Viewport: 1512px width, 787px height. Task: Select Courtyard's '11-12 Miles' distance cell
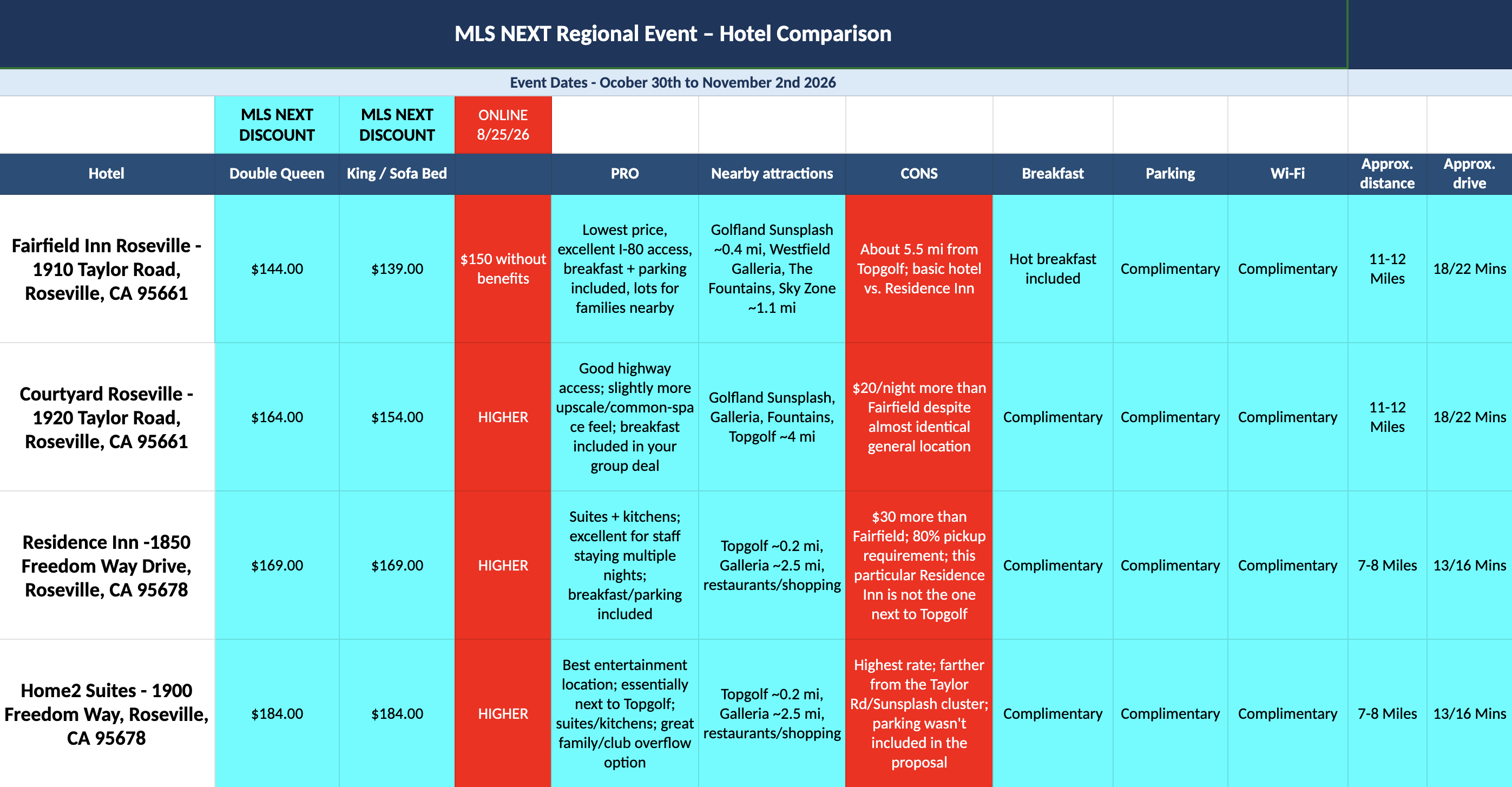pyautogui.click(x=1388, y=417)
